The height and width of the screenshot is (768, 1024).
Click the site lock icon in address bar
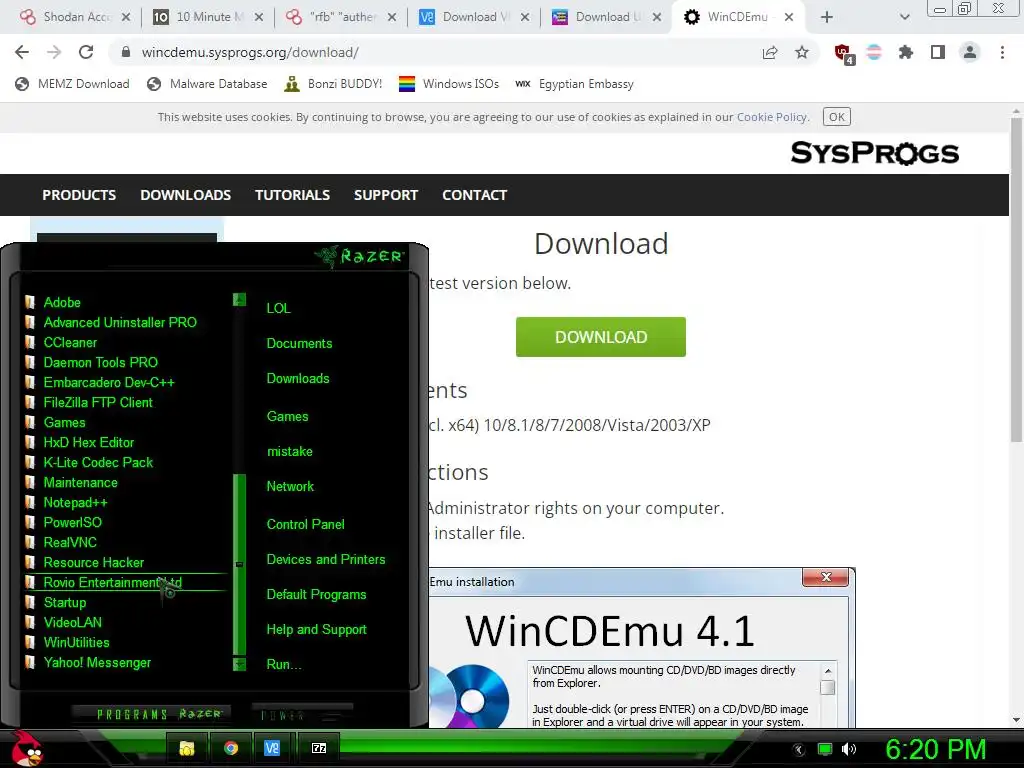[126, 52]
